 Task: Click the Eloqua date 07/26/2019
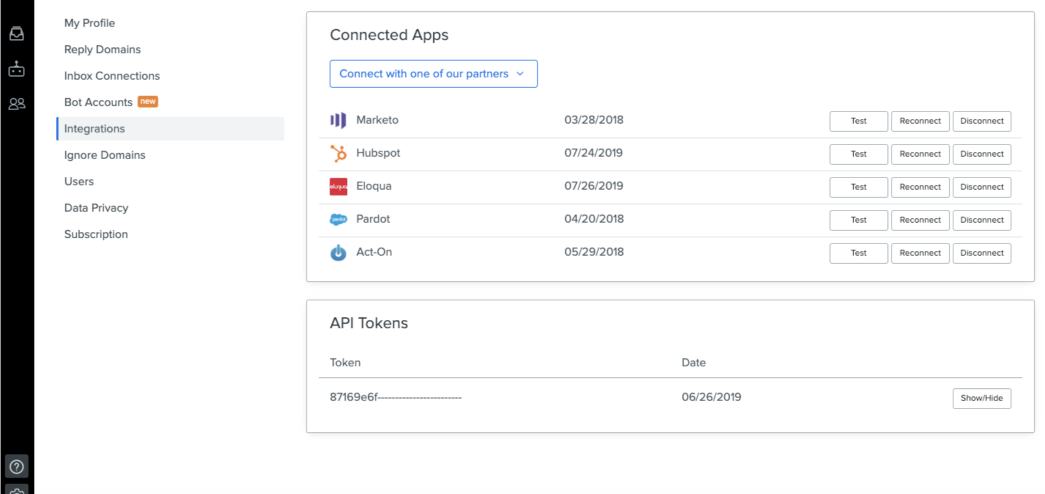[594, 186]
